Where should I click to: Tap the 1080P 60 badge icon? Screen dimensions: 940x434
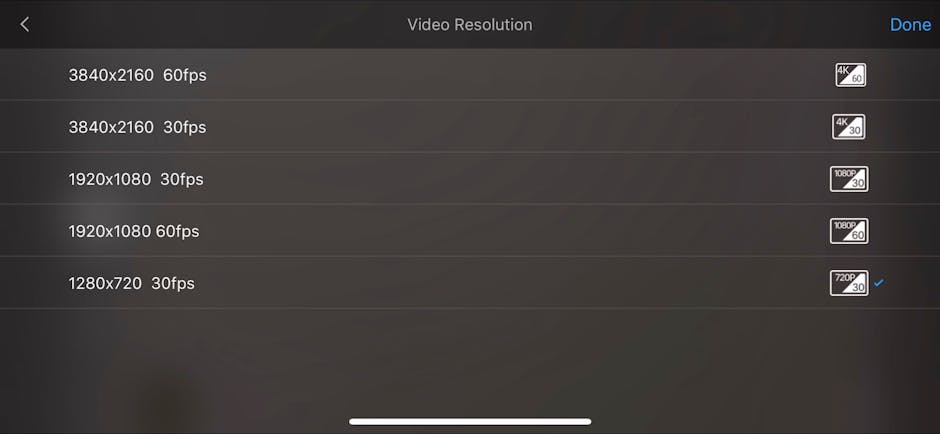(x=849, y=231)
